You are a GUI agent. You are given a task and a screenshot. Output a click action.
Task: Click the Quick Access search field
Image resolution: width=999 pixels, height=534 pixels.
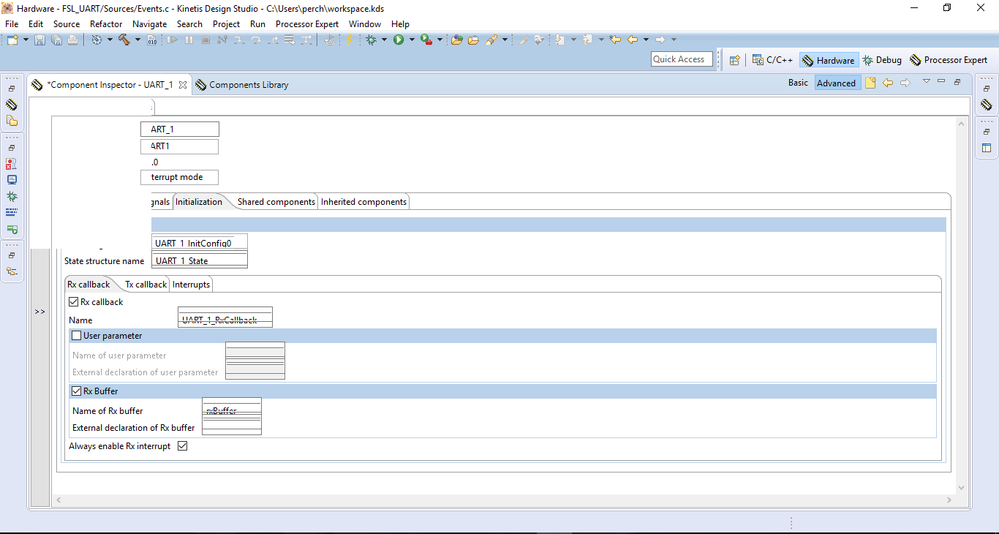(682, 59)
